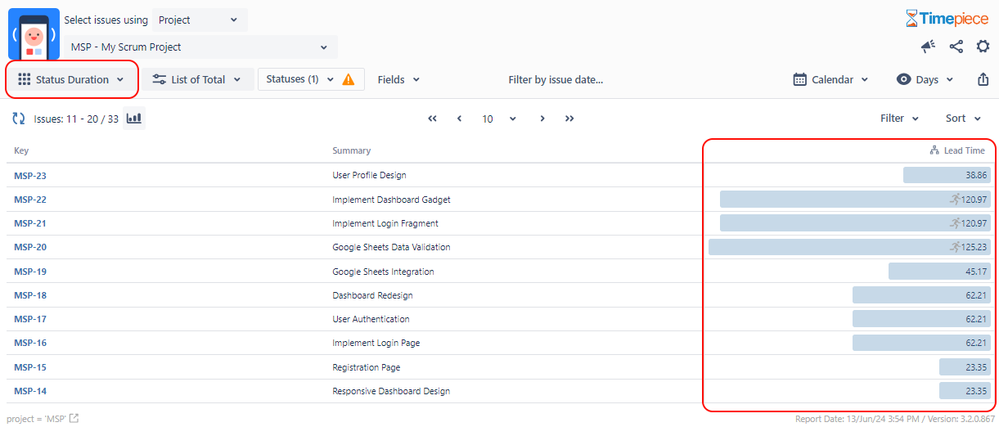Click the Registration Page summary

(366, 367)
